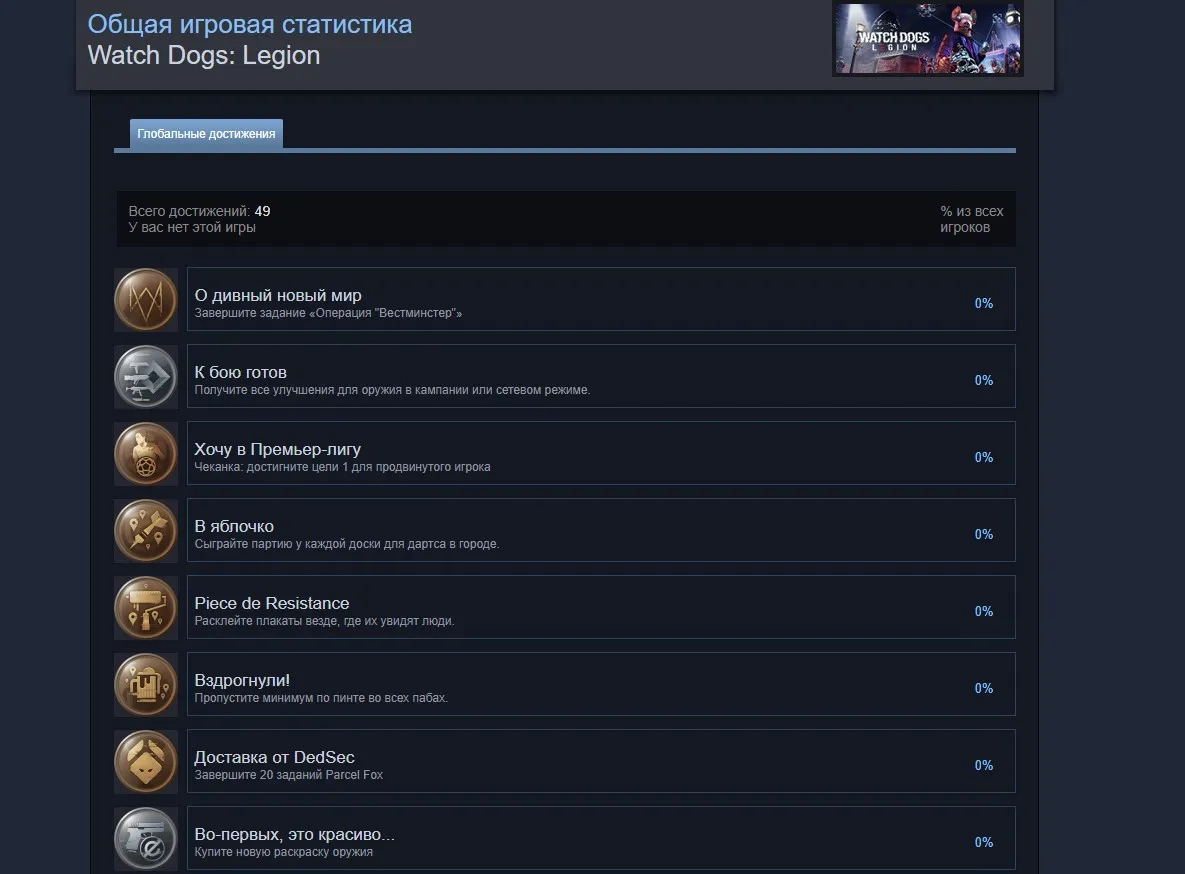Viewport: 1185px width, 874px height.
Task: Click description 'Пропустите минимум по пинте'
Action: (321, 698)
